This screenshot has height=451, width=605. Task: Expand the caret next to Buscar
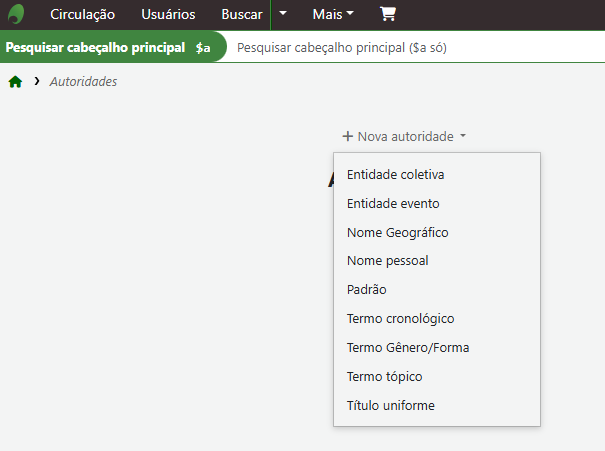pyautogui.click(x=283, y=15)
